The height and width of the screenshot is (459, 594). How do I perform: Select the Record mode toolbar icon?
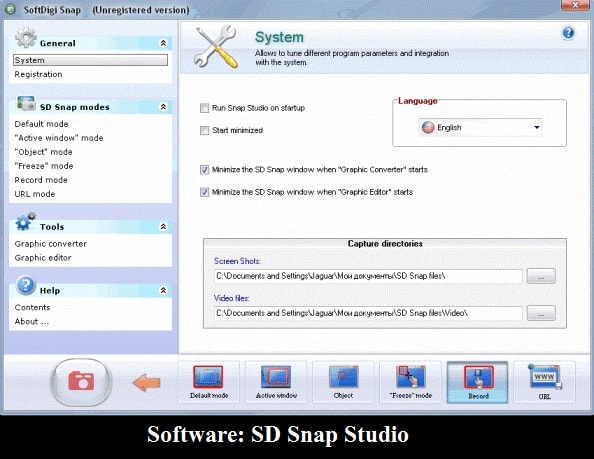pyautogui.click(x=478, y=382)
